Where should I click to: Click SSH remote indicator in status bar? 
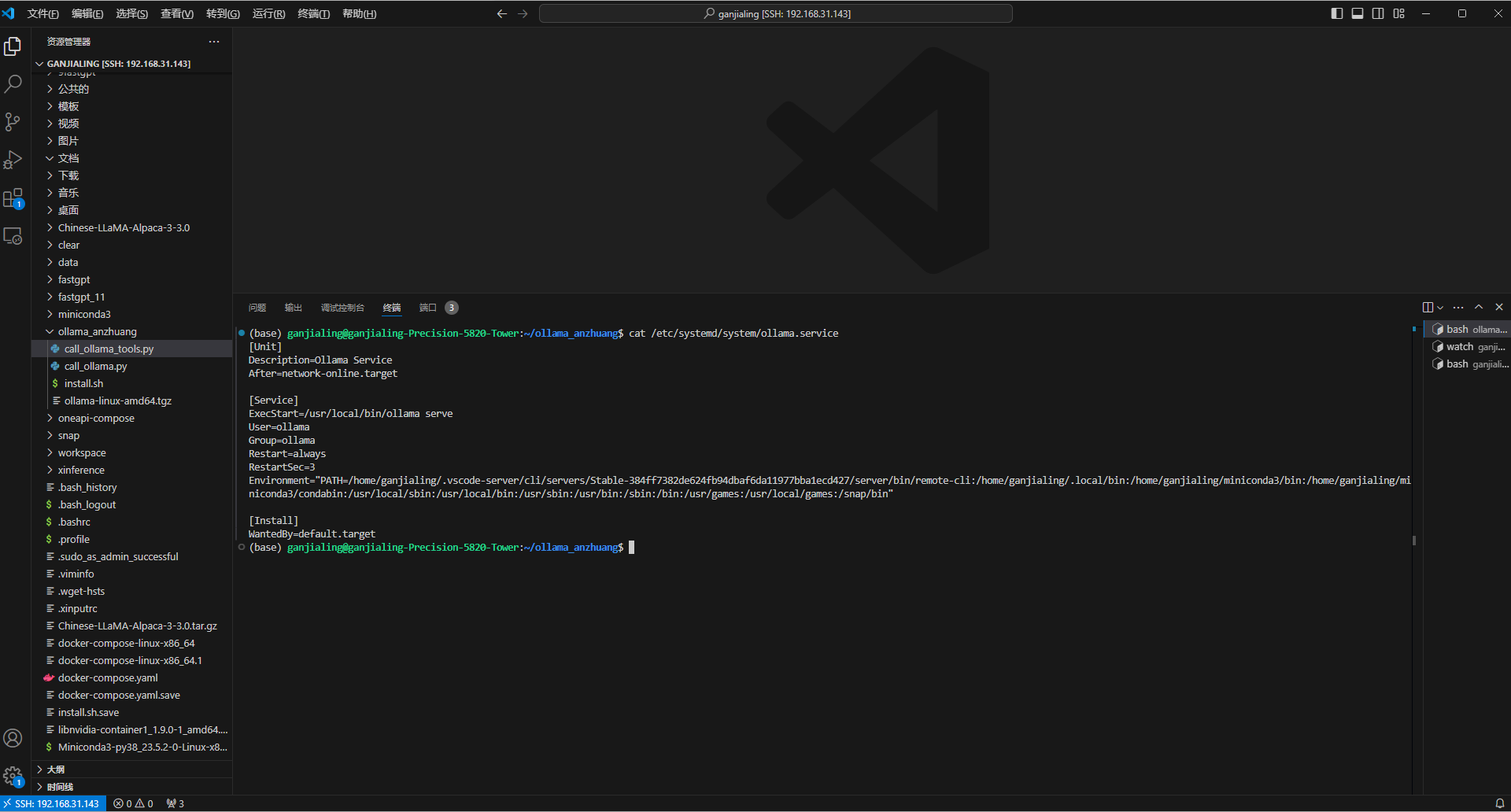click(x=53, y=803)
